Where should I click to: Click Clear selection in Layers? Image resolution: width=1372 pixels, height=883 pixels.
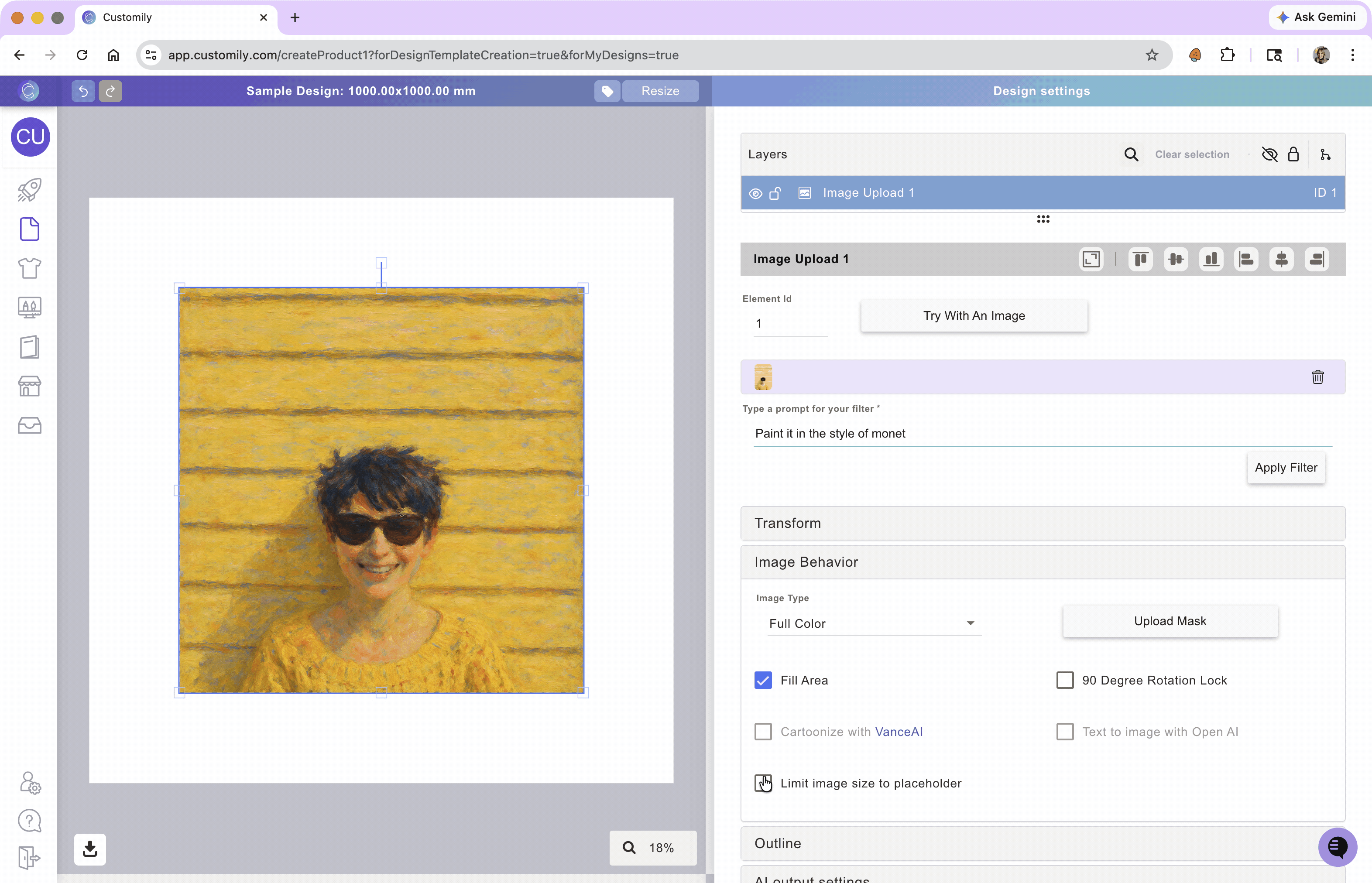coord(1192,154)
